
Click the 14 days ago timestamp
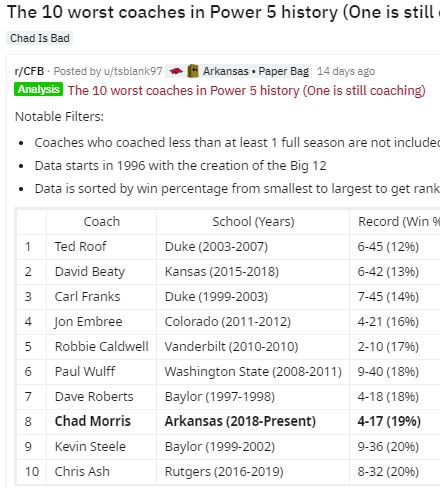[x=346, y=71]
